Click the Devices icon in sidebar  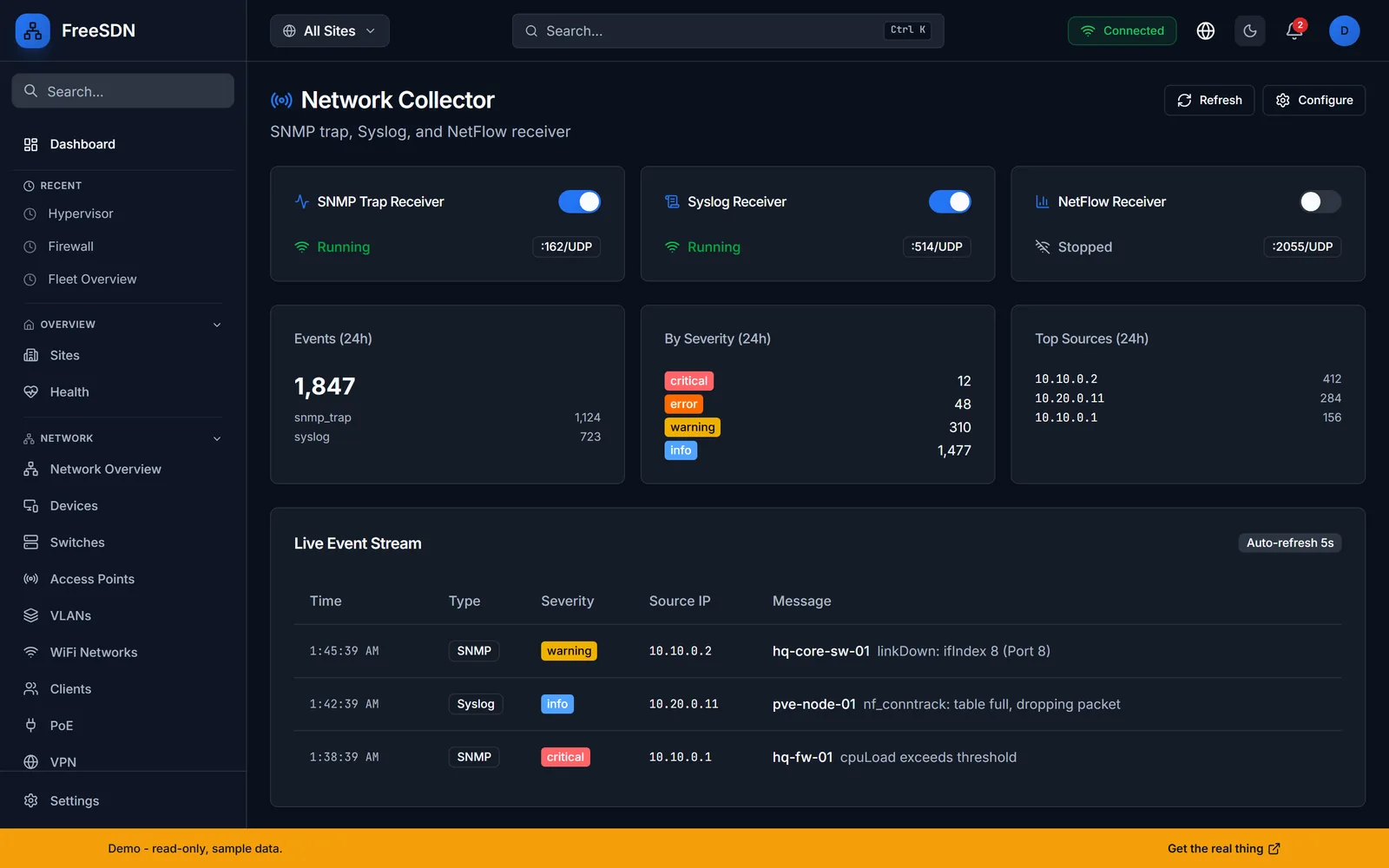(31, 505)
